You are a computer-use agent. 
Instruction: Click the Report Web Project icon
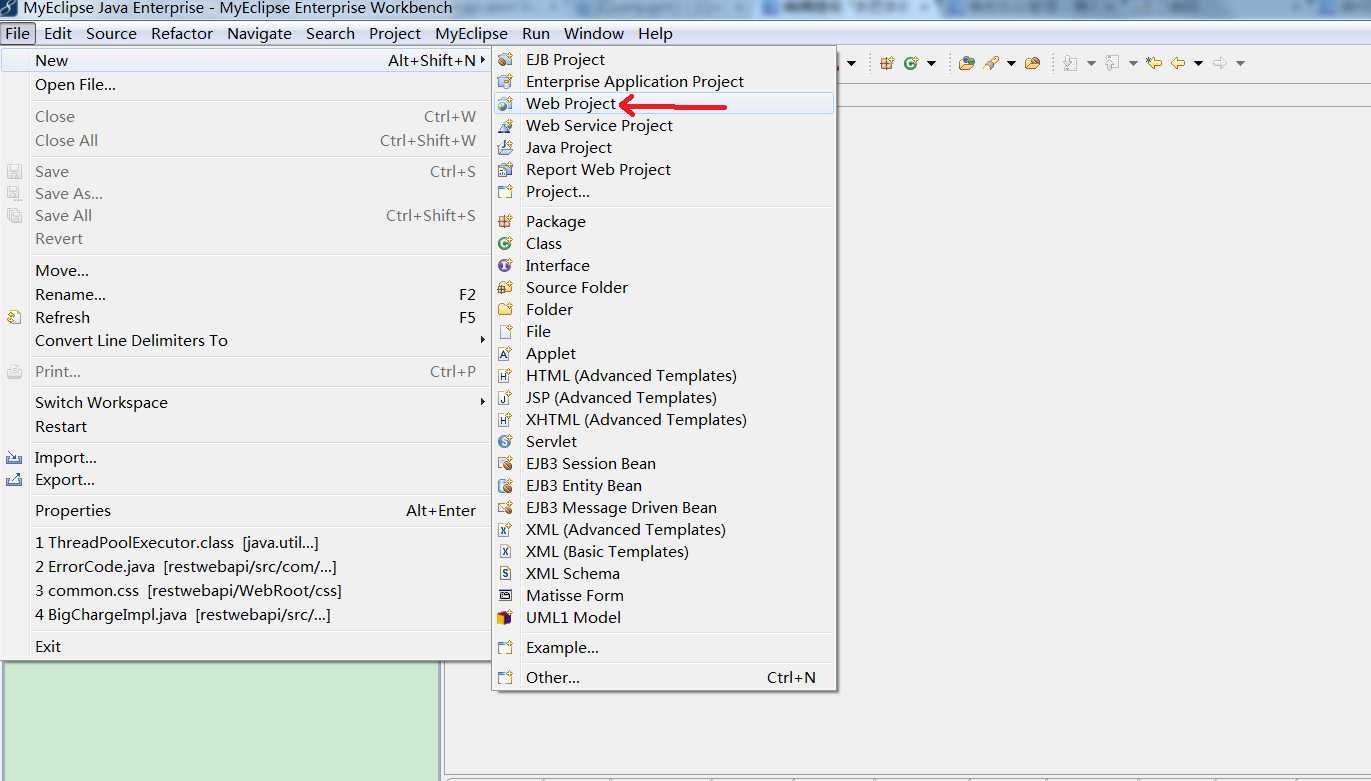(506, 169)
